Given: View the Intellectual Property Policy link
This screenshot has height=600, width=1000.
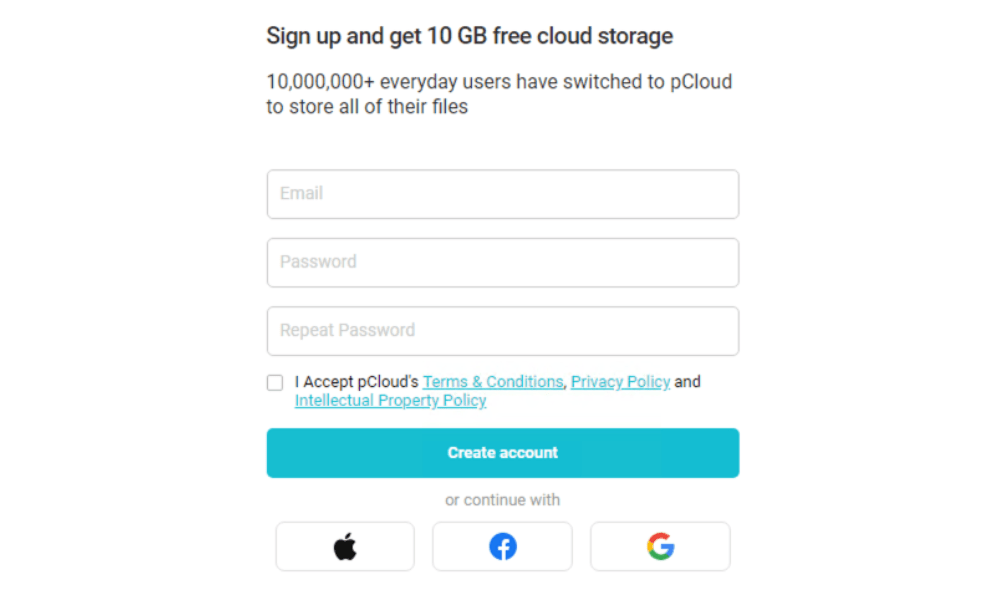Looking at the screenshot, I should (390, 400).
